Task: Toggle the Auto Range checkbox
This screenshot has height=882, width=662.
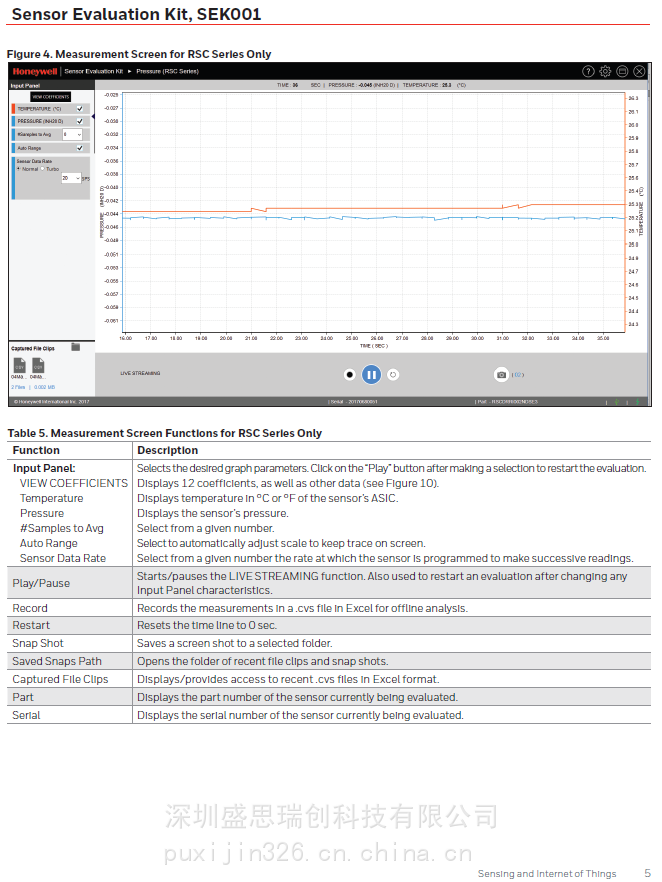Action: pyautogui.click(x=80, y=148)
